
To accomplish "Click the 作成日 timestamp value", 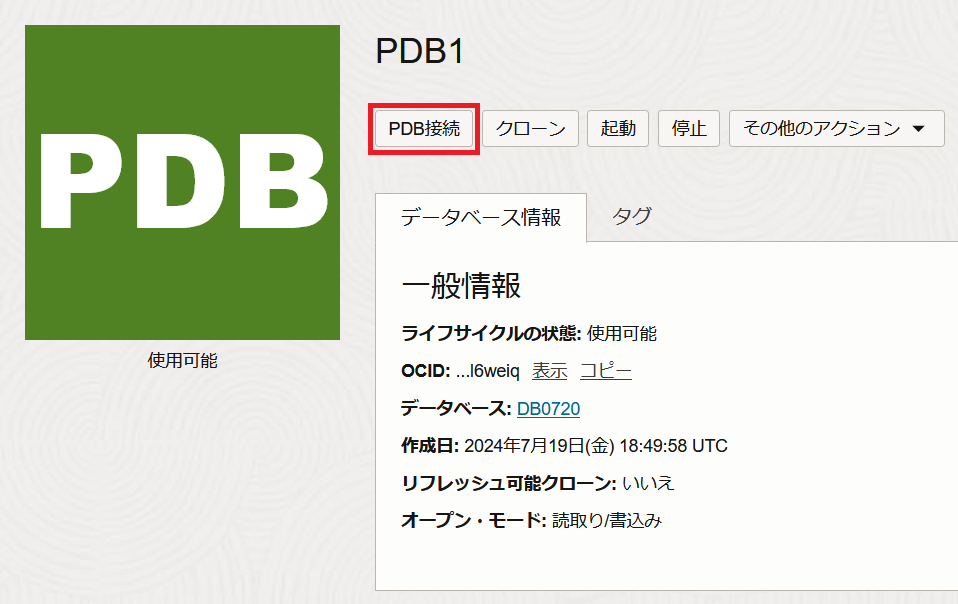I will coord(595,446).
